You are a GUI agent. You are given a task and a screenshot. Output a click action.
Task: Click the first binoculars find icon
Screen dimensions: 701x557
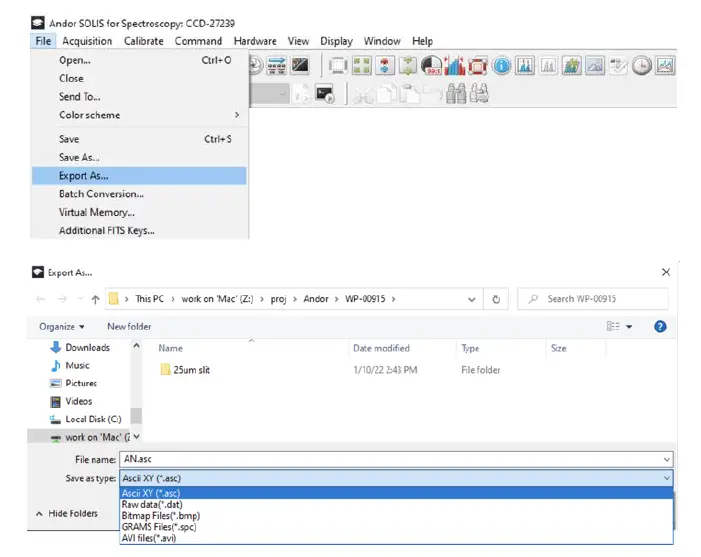click(x=456, y=93)
